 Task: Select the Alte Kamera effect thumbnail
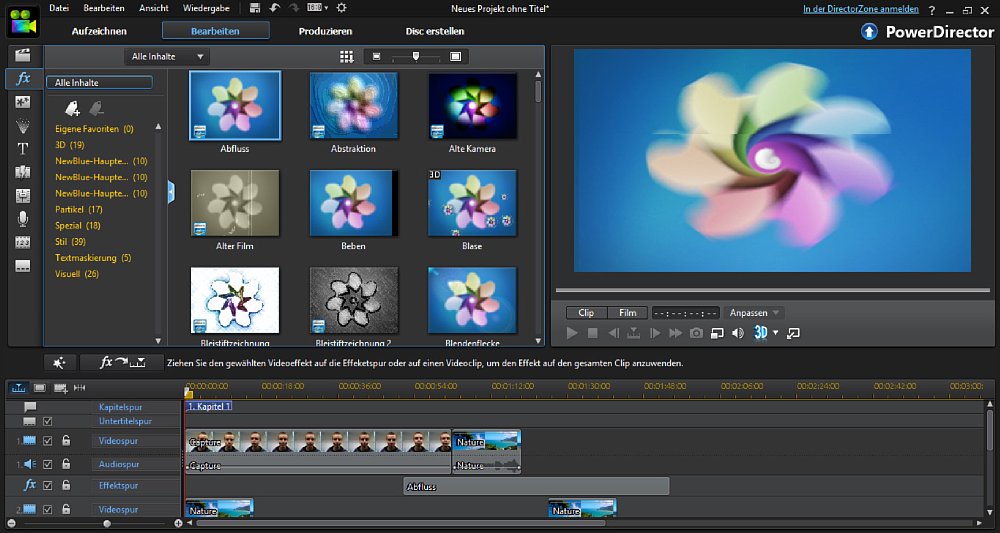coord(472,105)
